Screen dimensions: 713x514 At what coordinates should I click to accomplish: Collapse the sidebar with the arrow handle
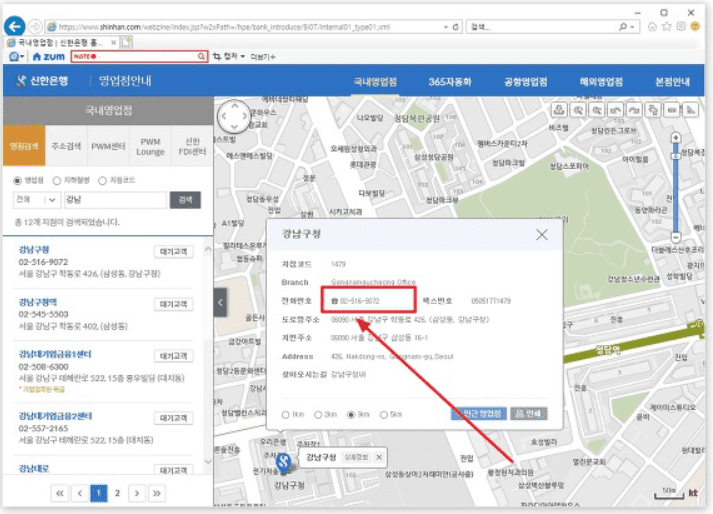(220, 302)
